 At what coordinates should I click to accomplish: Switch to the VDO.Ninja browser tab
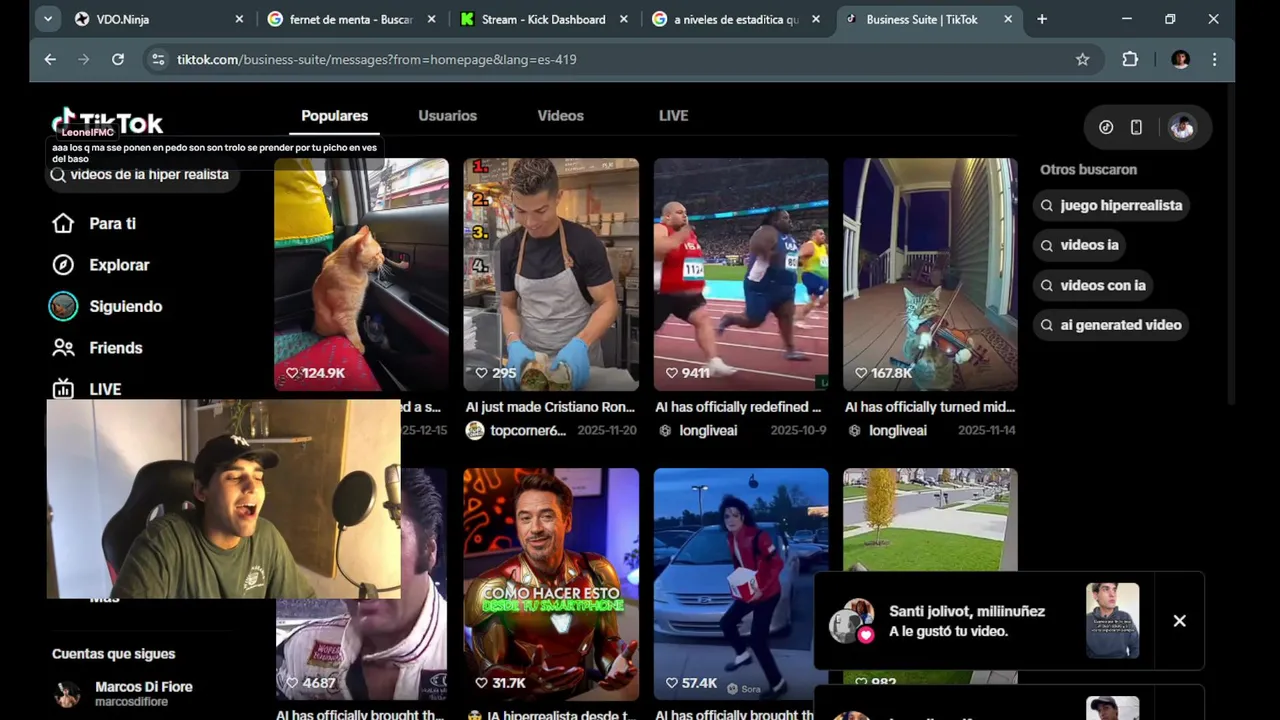coord(160,19)
